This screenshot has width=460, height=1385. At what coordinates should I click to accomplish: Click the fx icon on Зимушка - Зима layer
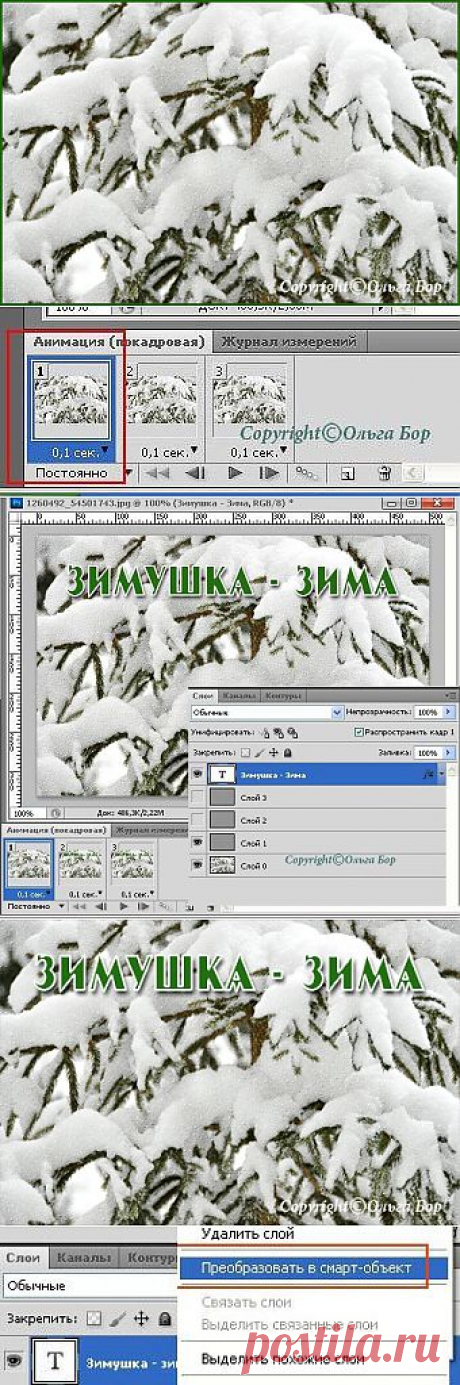click(x=427, y=774)
